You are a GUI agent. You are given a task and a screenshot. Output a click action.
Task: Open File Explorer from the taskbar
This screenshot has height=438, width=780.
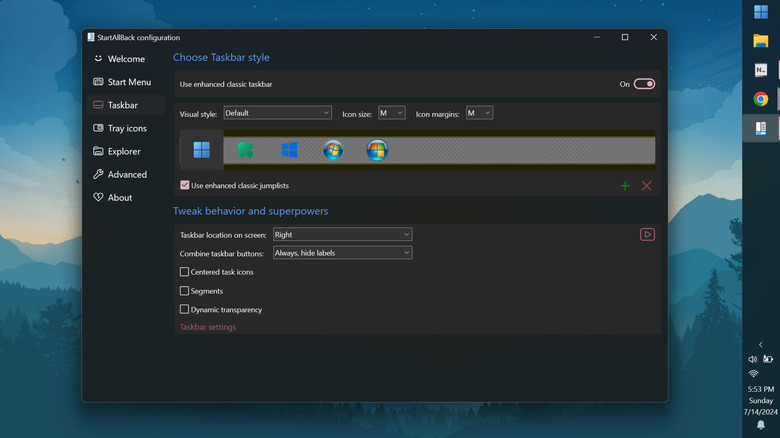(761, 41)
